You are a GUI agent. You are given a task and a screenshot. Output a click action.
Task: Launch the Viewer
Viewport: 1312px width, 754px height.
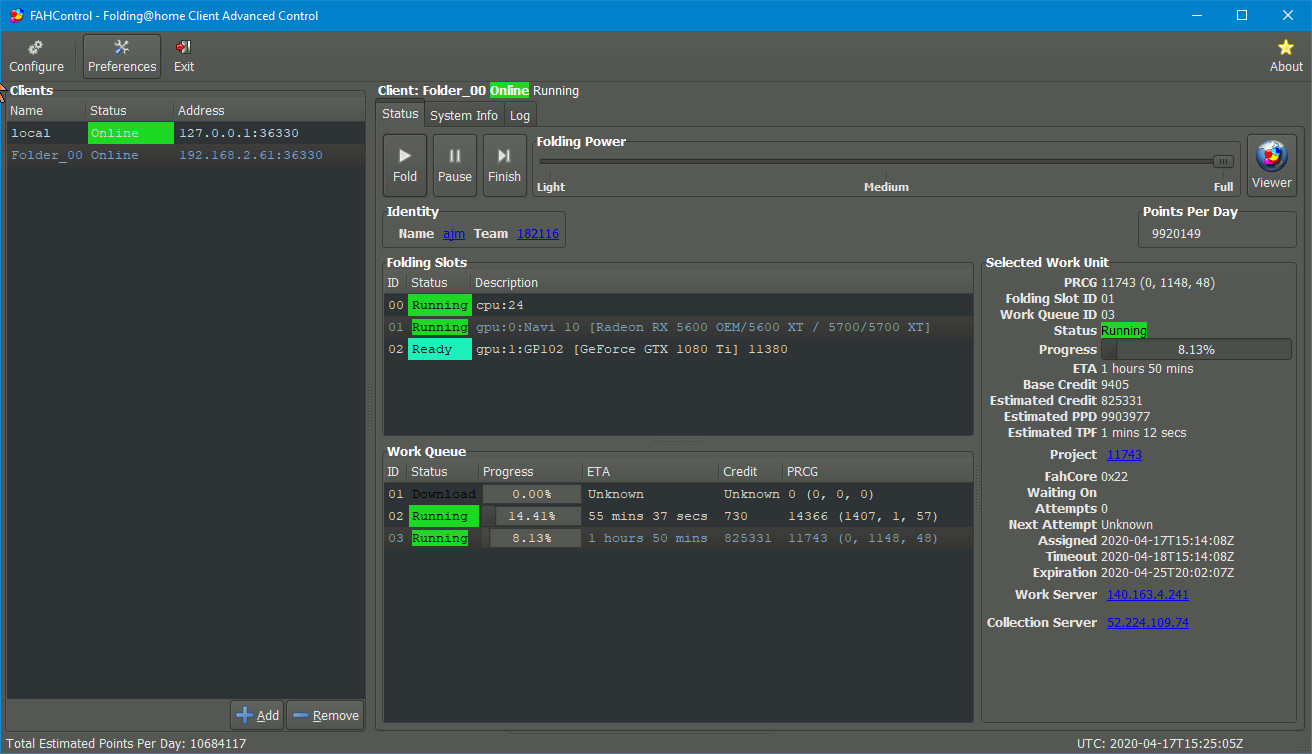[x=1272, y=165]
